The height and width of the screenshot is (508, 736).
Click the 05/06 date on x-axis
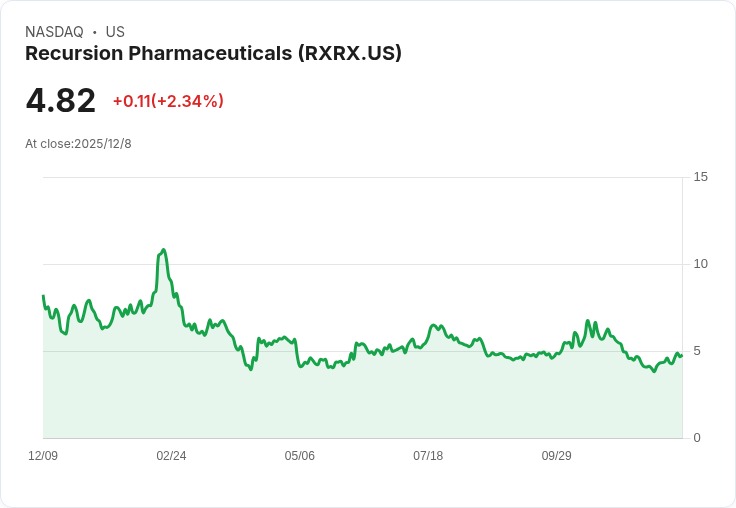[299, 456]
